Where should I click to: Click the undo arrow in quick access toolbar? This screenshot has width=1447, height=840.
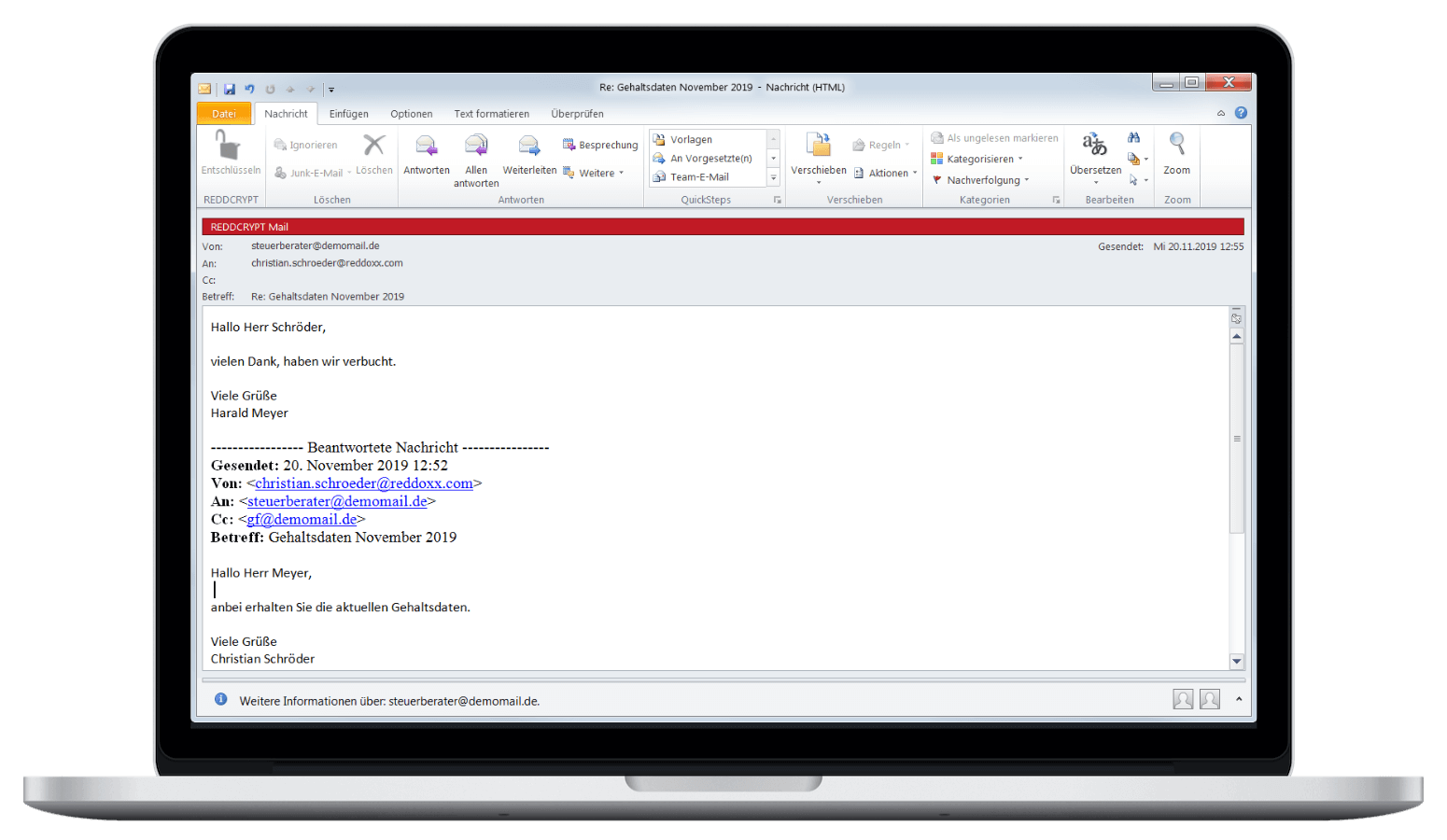[x=249, y=89]
